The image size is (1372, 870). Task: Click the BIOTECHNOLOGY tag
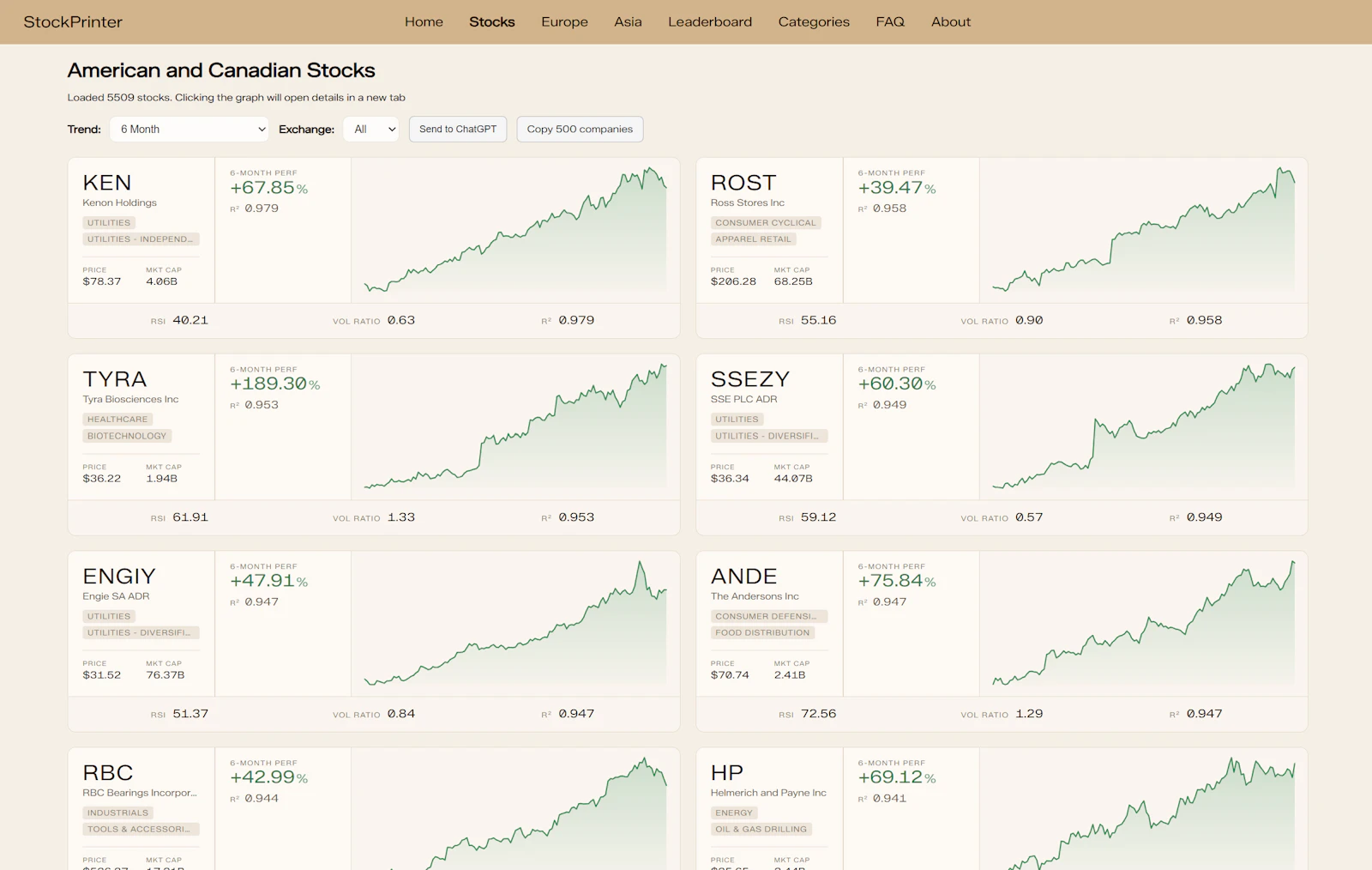[127, 436]
